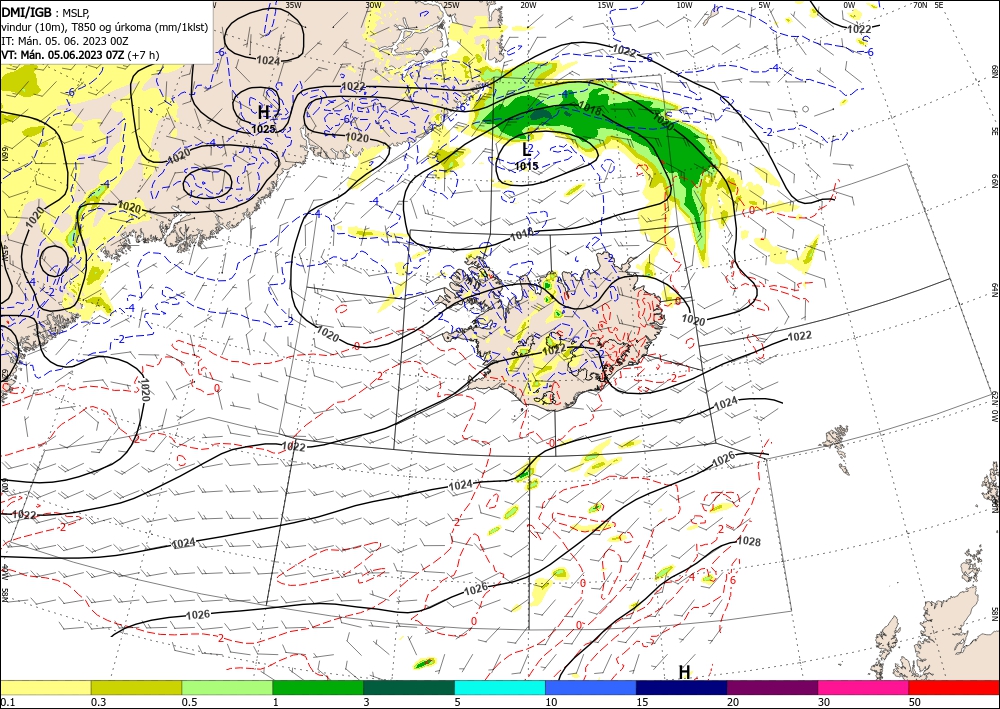This screenshot has width=1000, height=709.
Task: Click the pink 30 mm legend swatch
Action: click(864, 687)
